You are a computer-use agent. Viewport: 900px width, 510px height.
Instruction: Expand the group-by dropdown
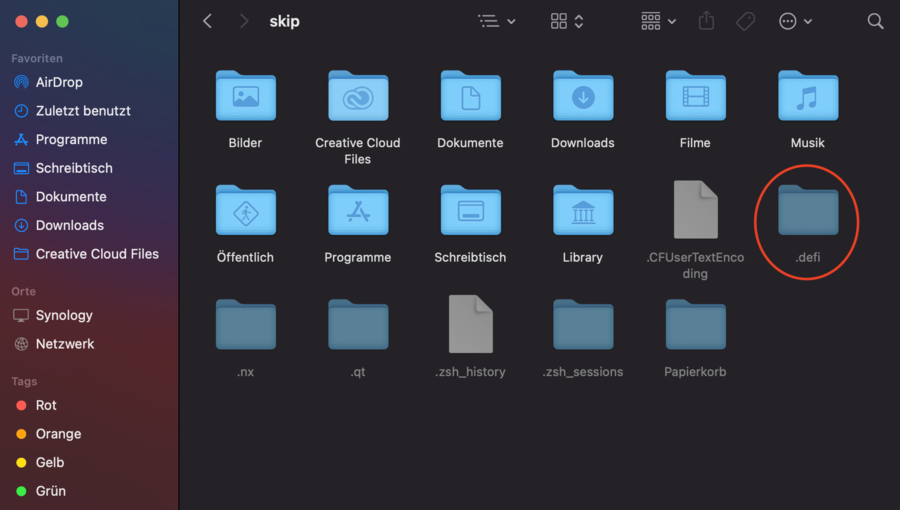coord(658,21)
